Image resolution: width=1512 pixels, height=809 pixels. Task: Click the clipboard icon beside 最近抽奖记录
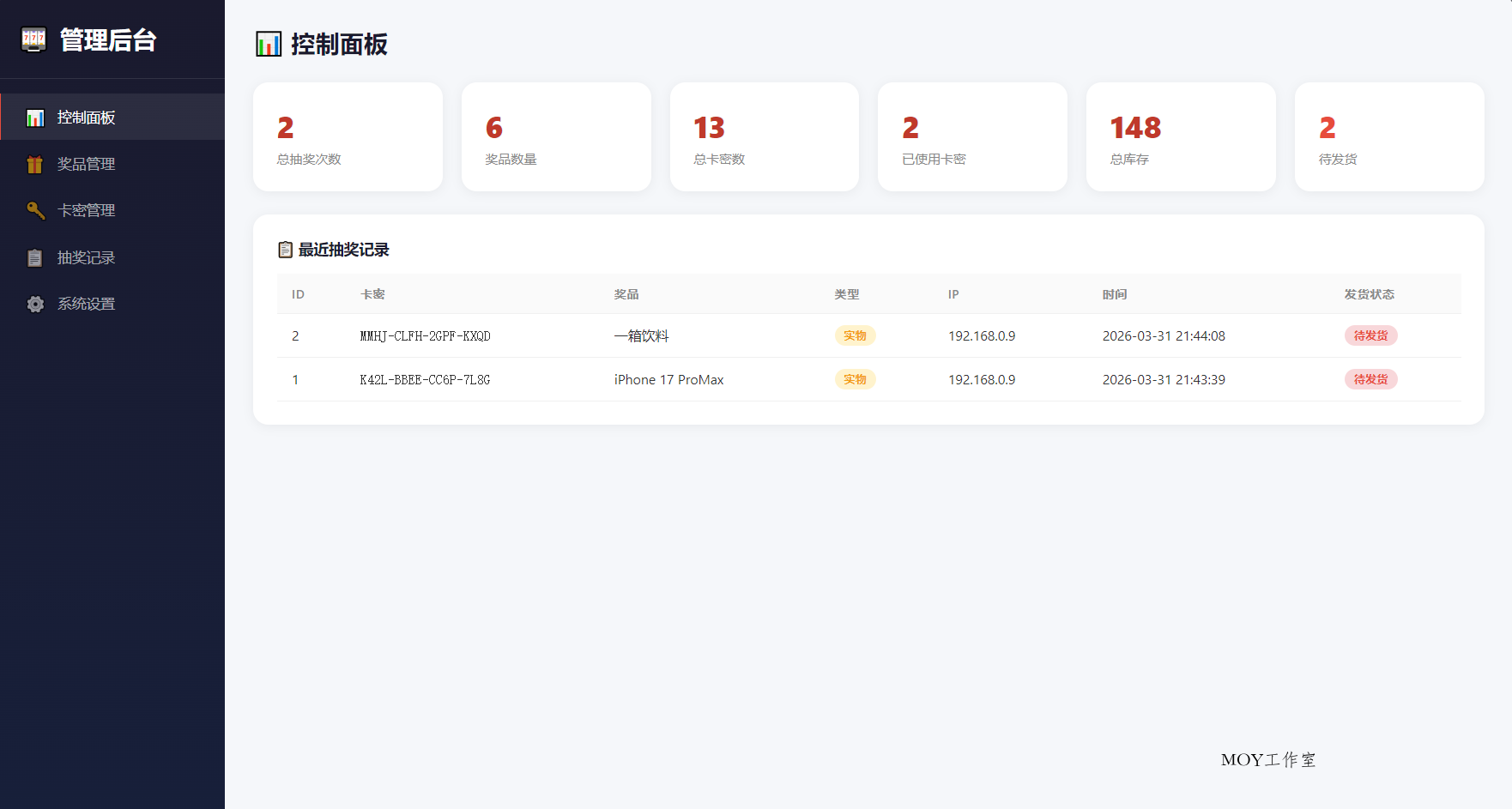tap(285, 250)
